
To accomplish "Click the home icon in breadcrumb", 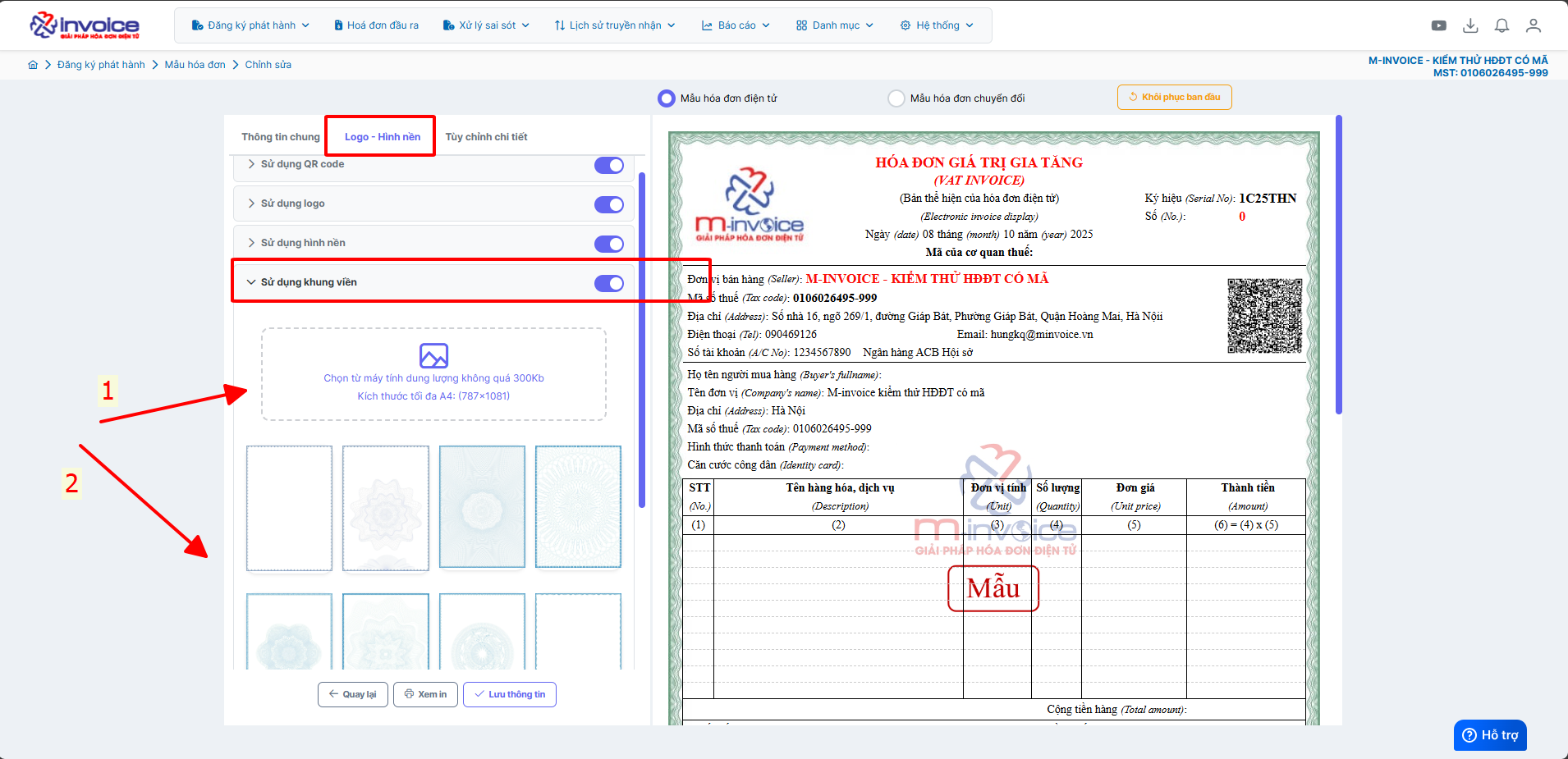I will (x=33, y=65).
